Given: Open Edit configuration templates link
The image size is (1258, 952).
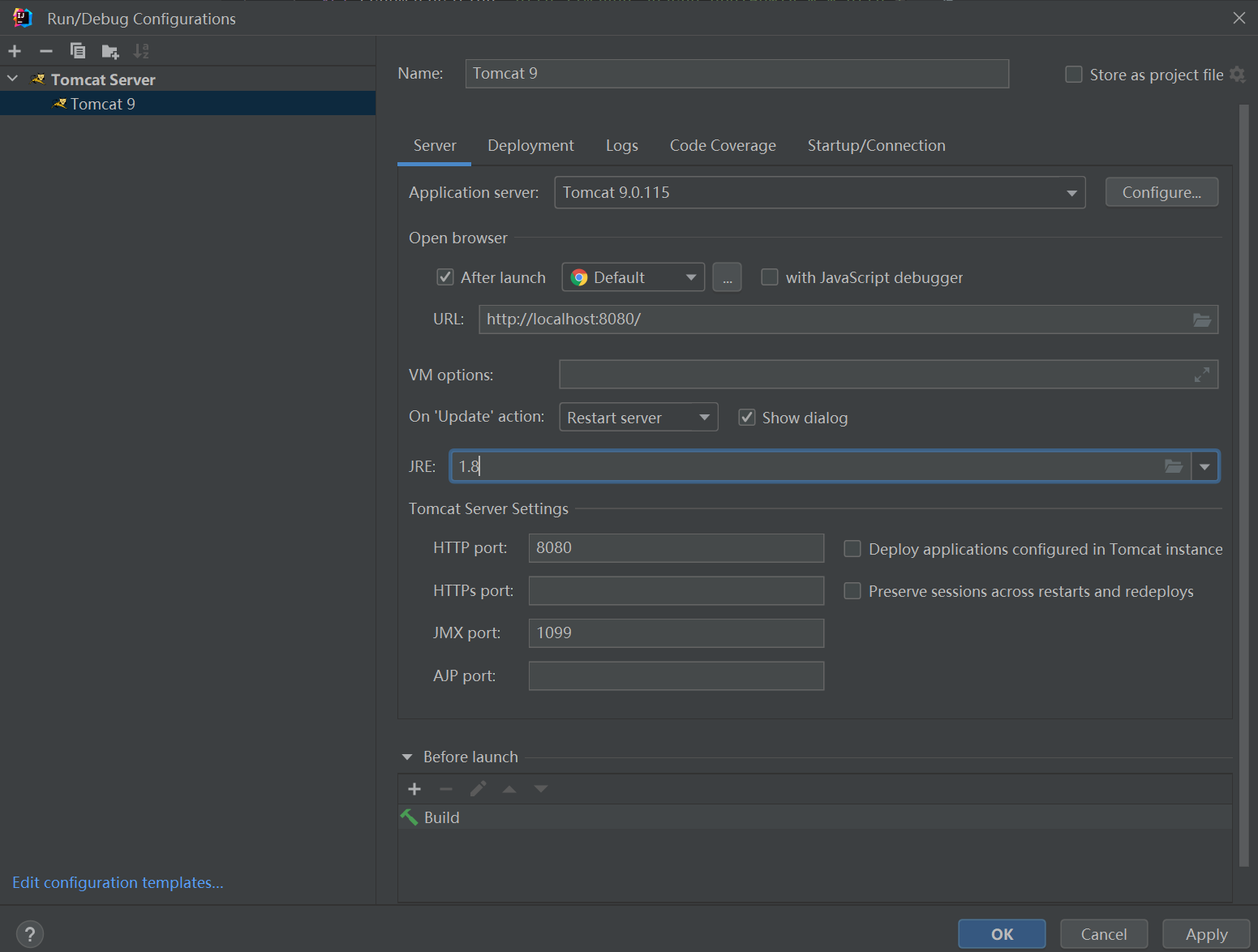Looking at the screenshot, I should [118, 882].
